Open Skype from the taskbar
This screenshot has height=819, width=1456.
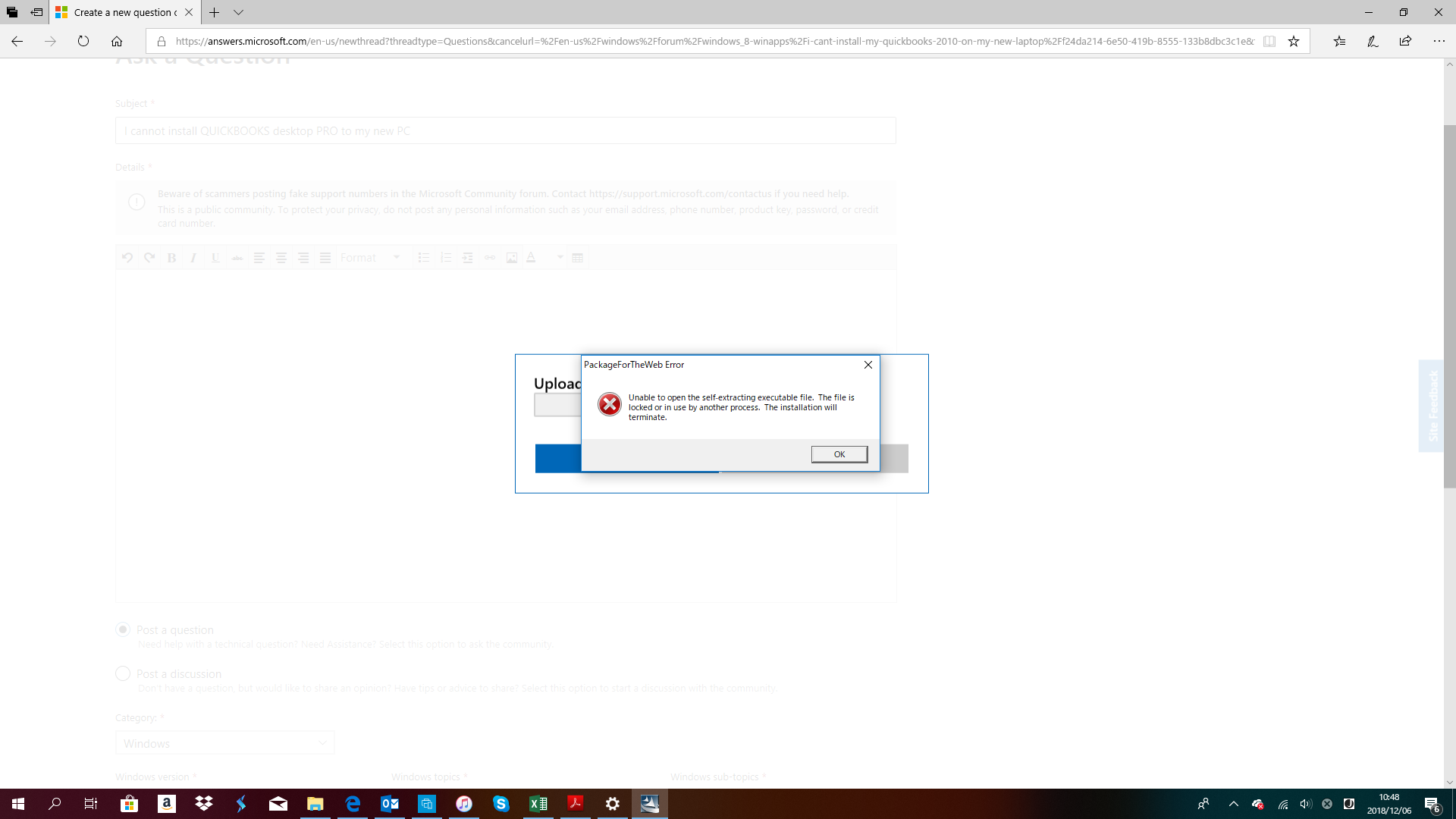501,804
